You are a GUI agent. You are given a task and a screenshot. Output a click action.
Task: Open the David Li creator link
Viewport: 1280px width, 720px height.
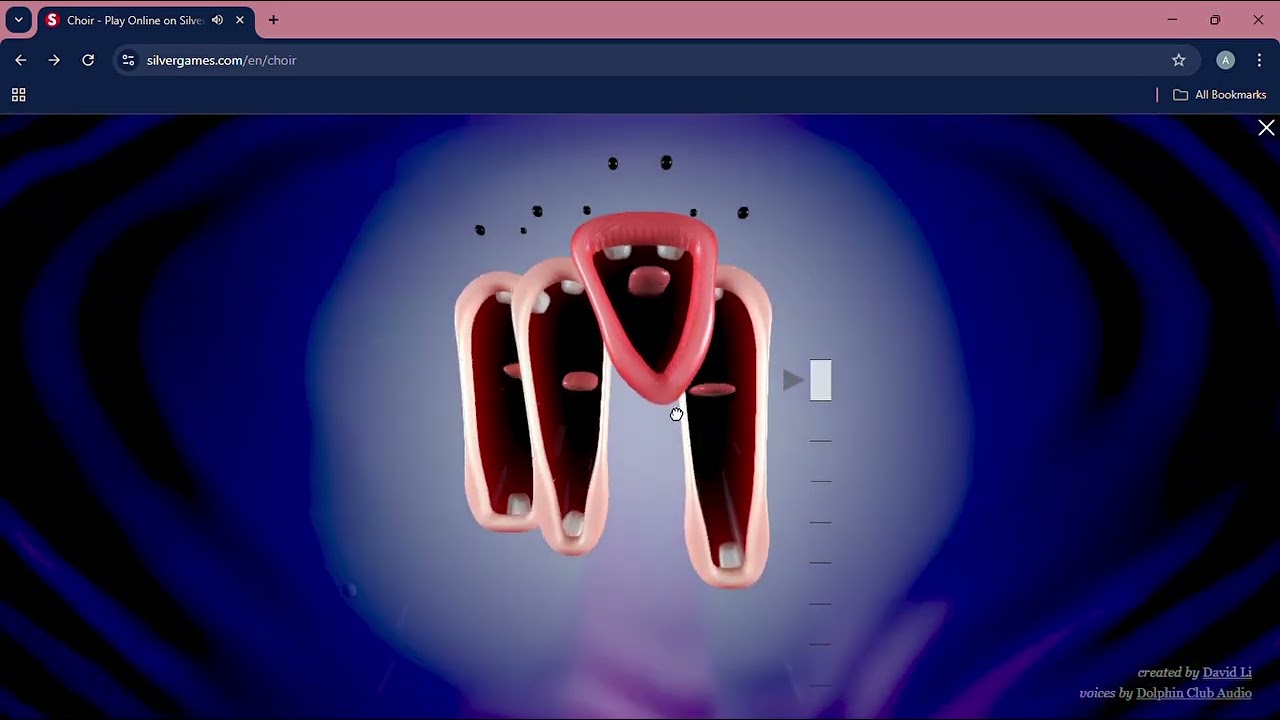tap(1227, 673)
